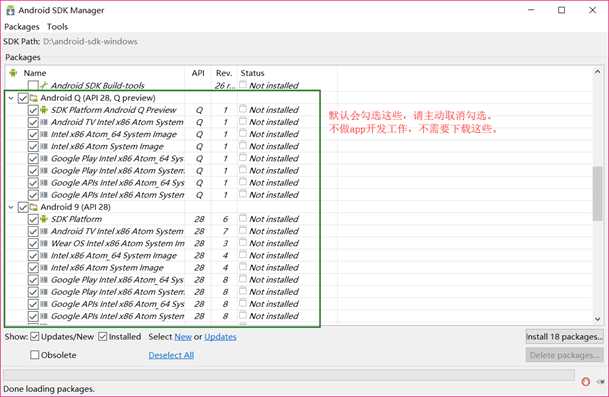Collapse the Android Q tree group
The width and height of the screenshot is (609, 397).
click(11, 98)
